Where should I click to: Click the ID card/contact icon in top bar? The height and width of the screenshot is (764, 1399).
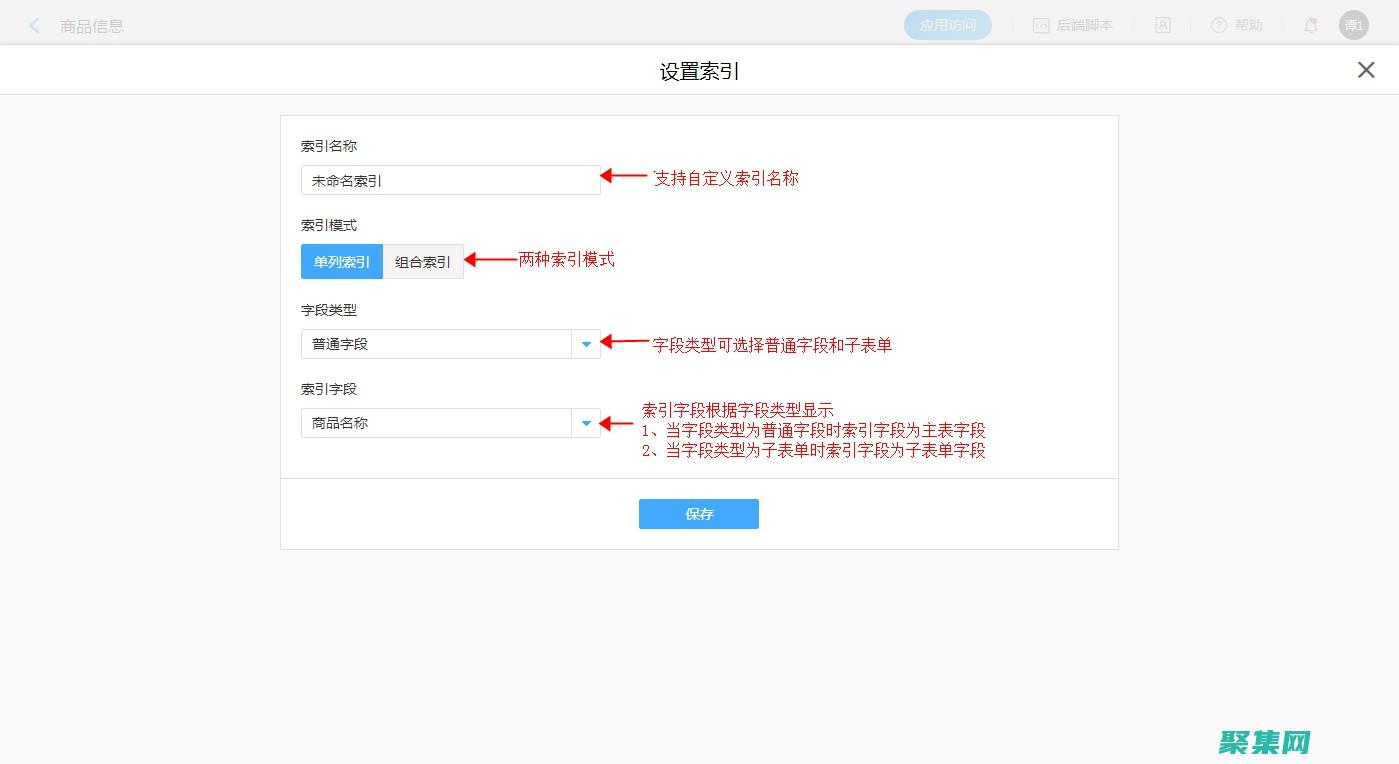point(1162,25)
